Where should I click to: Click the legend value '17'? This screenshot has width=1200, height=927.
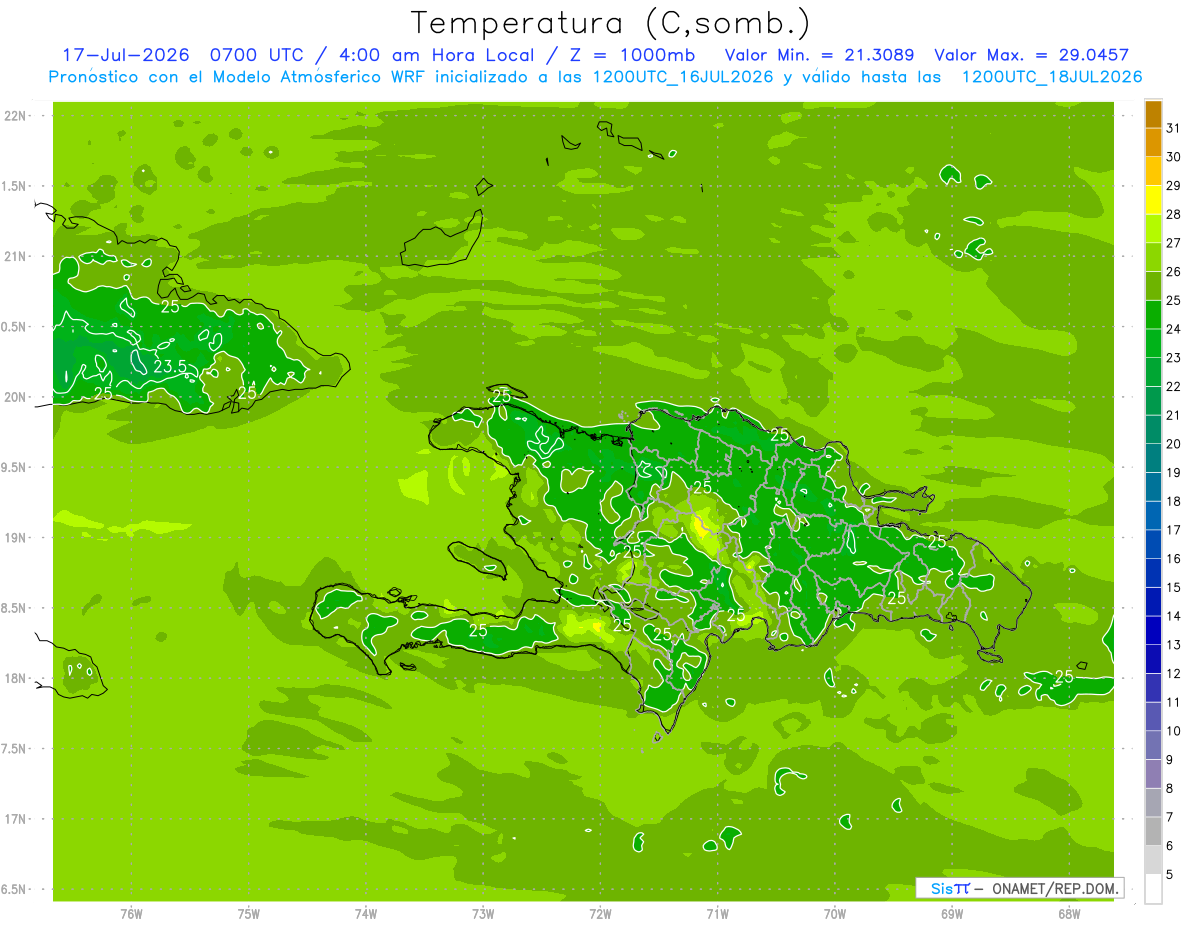tap(1173, 530)
